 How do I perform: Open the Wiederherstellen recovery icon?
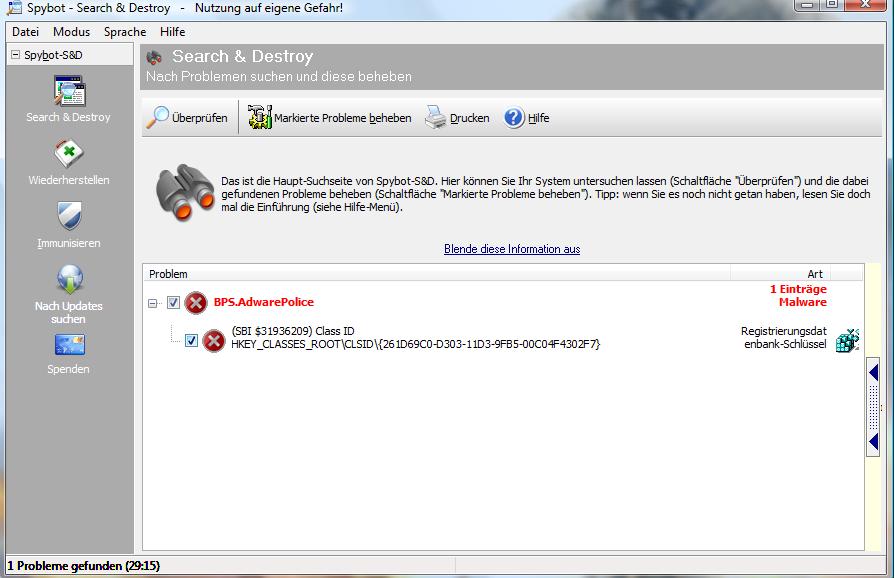69,154
